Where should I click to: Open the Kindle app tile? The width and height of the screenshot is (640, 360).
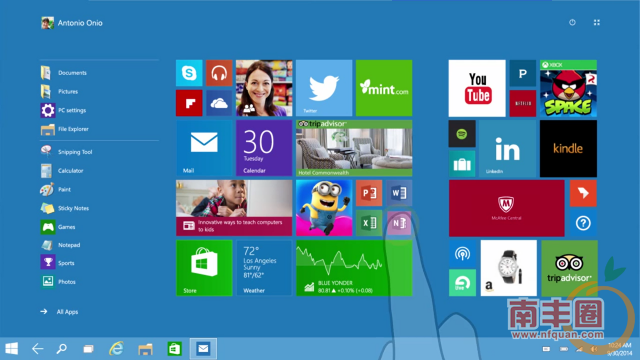[568, 149]
